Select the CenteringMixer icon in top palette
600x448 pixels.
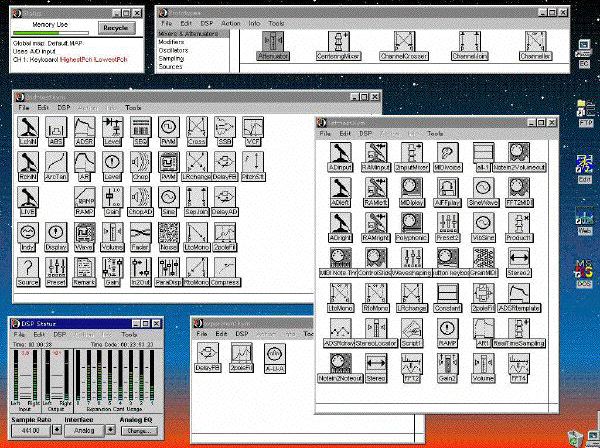tap(338, 46)
